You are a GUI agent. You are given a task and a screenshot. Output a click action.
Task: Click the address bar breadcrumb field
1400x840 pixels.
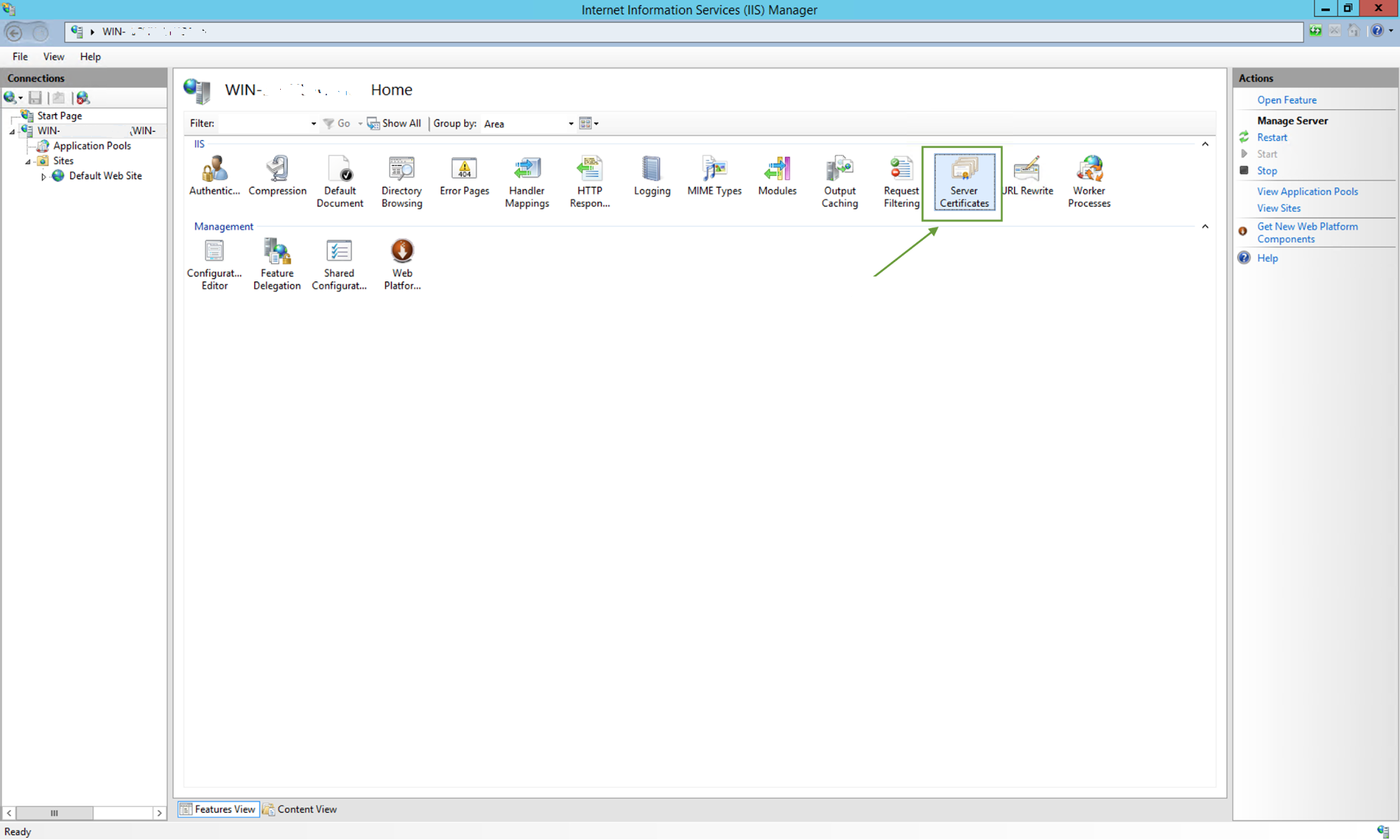[x=684, y=32]
